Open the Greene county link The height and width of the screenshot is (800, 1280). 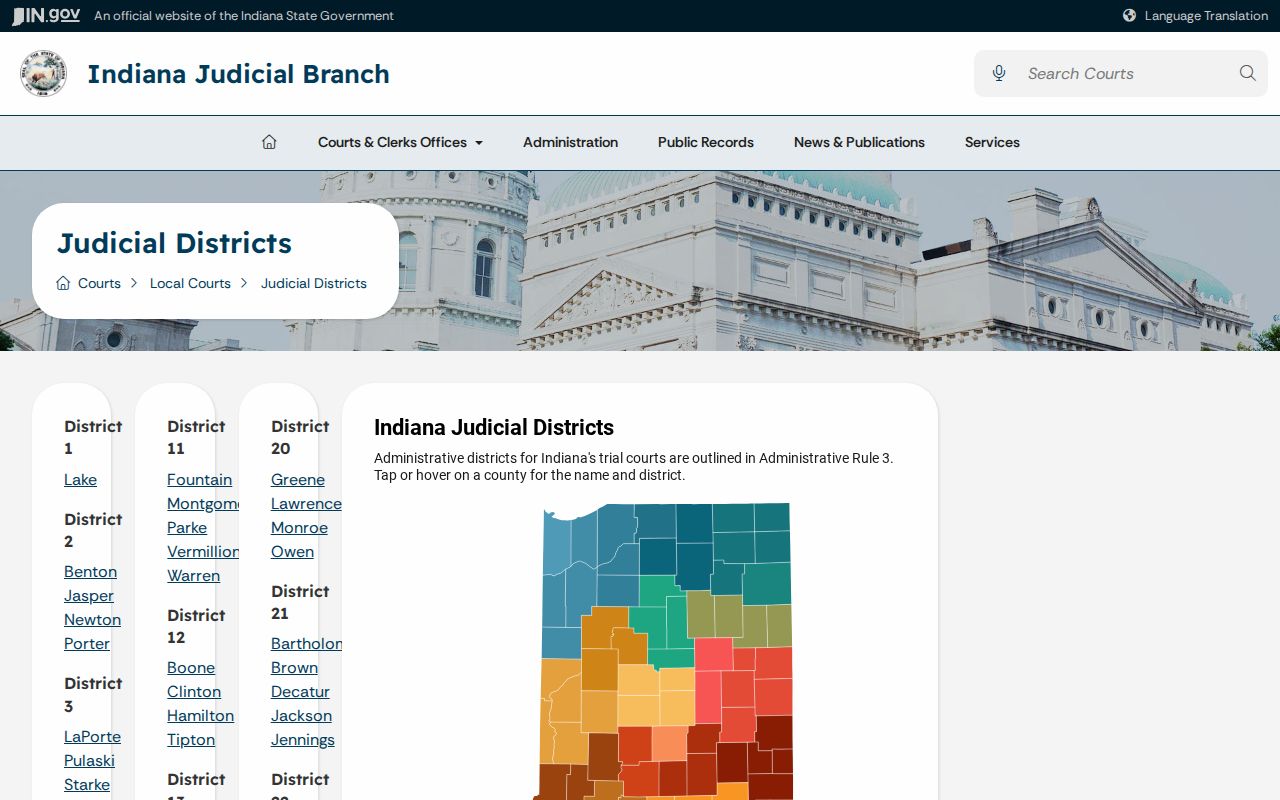coord(298,480)
